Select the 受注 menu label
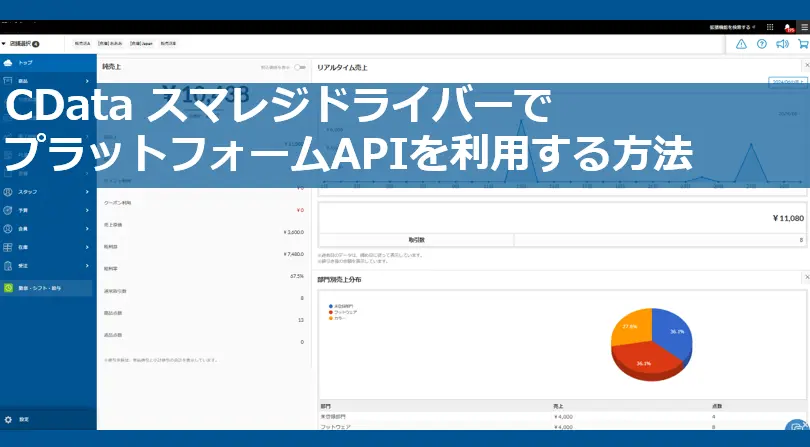 tap(23, 266)
